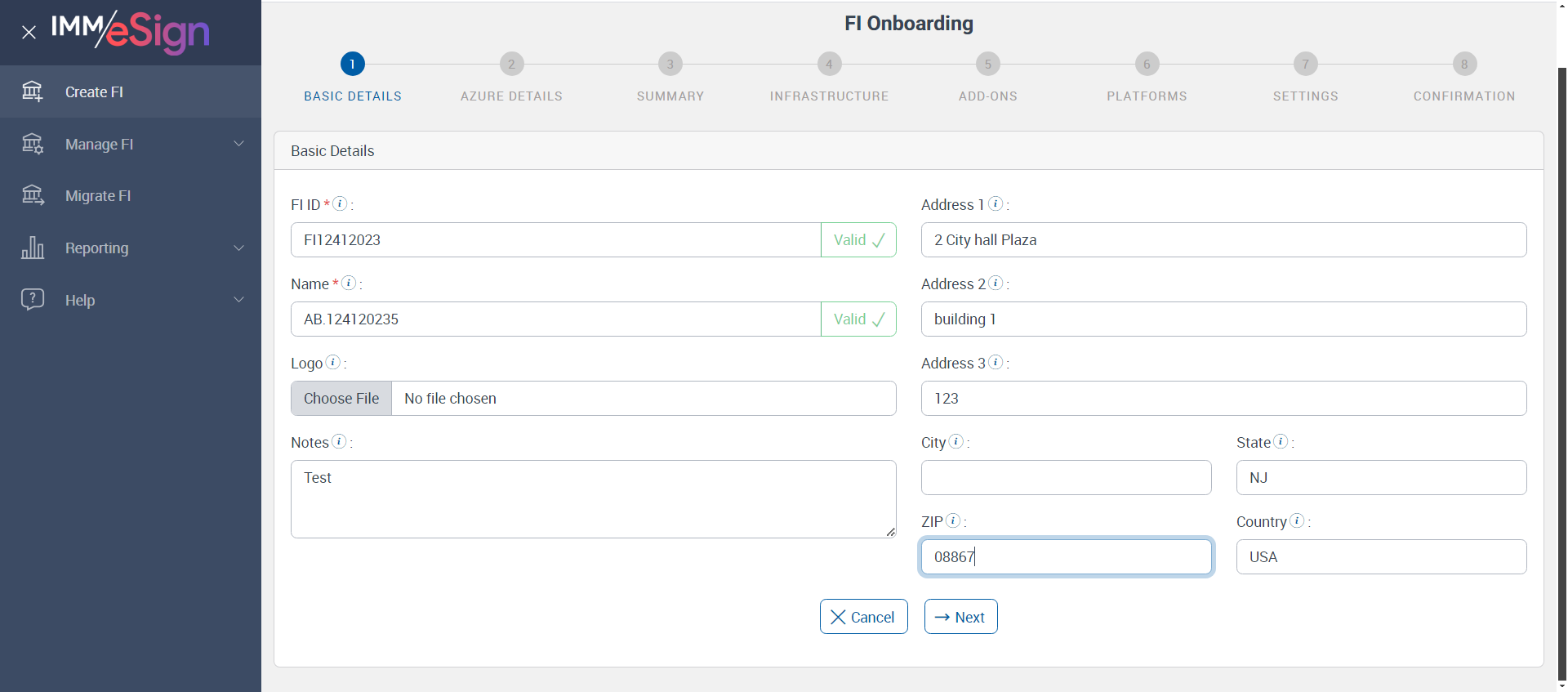Image resolution: width=1568 pixels, height=692 pixels.
Task: Cancel the FI onboarding form
Action: coord(863,617)
